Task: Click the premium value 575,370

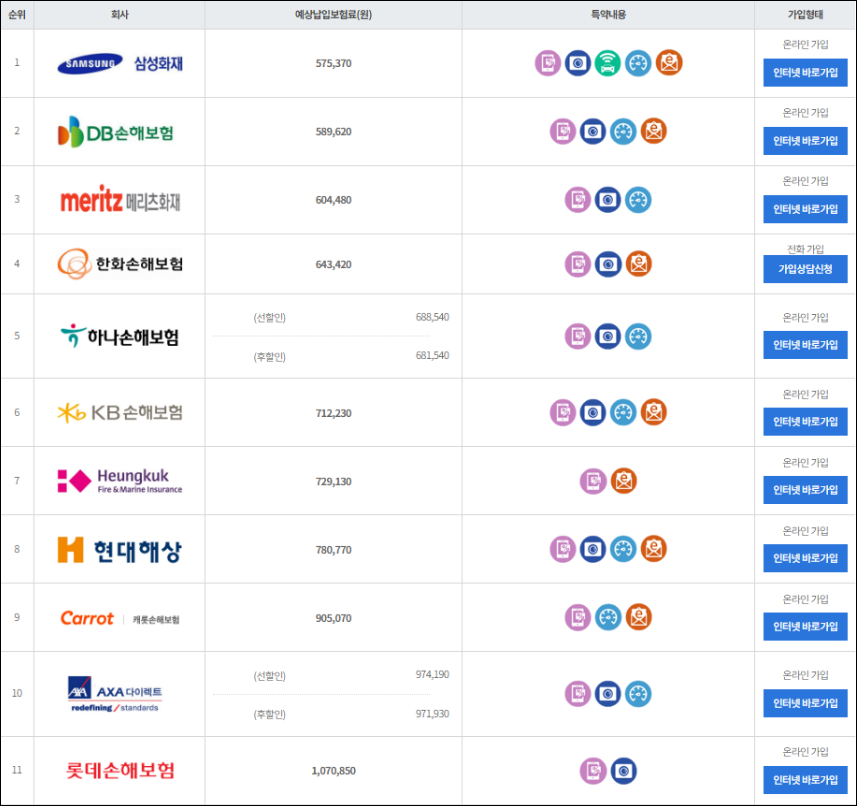Action: tap(333, 63)
